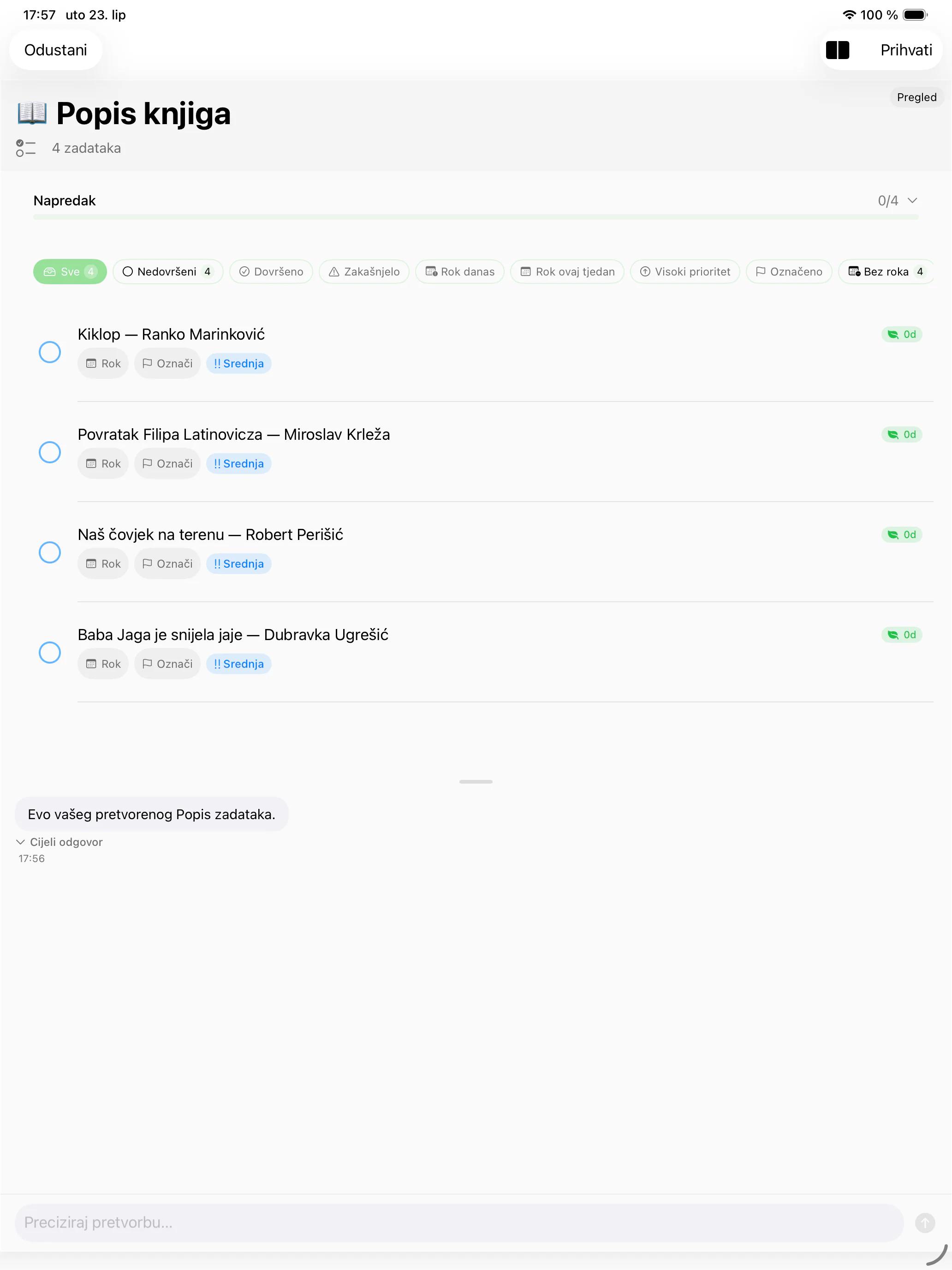Flag Povratak Filipa Latinovicza with Označi
This screenshot has width=952, height=1270.
pyautogui.click(x=167, y=463)
